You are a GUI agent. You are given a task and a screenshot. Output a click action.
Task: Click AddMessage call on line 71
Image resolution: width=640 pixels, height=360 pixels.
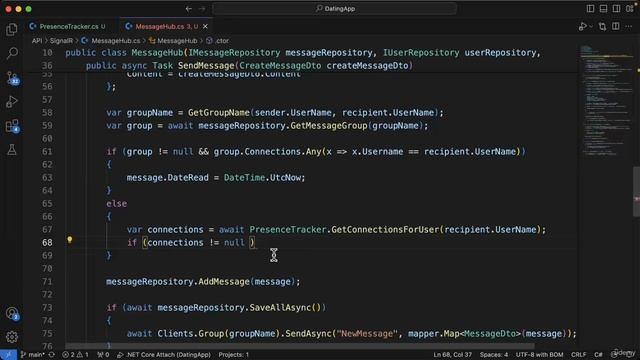pos(224,282)
